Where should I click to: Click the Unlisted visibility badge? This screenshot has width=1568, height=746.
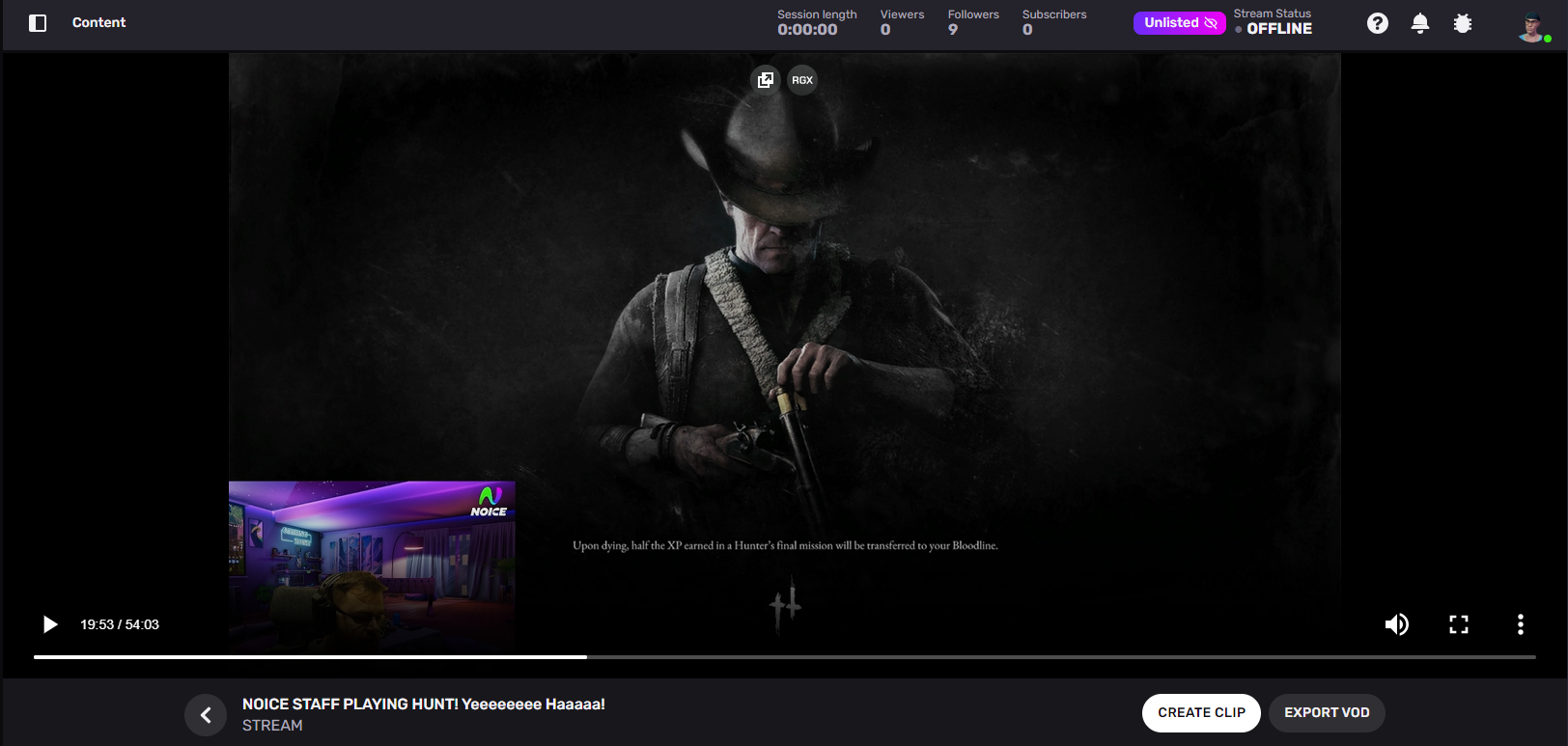1179,22
